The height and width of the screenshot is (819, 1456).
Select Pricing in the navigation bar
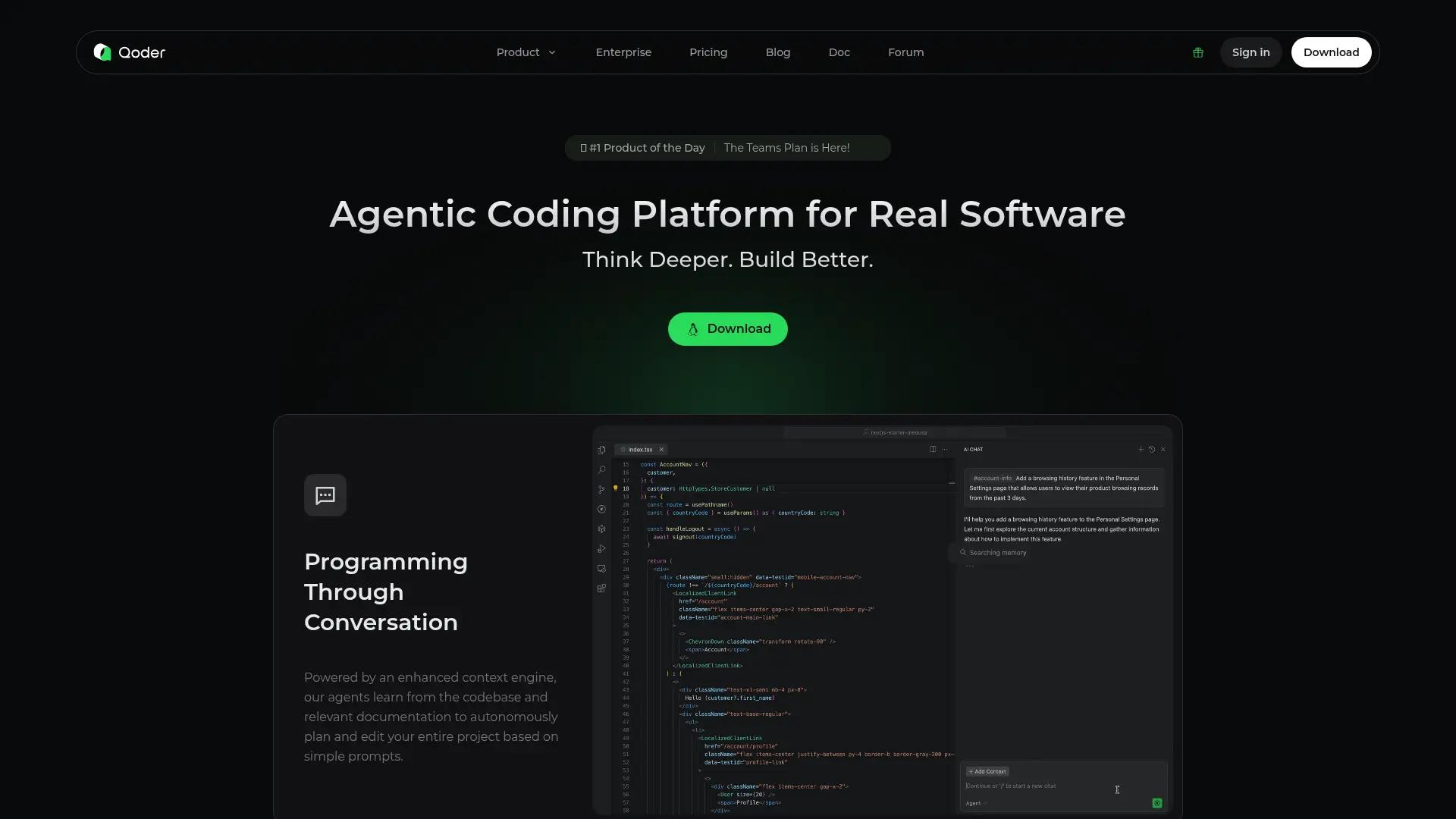tap(708, 52)
